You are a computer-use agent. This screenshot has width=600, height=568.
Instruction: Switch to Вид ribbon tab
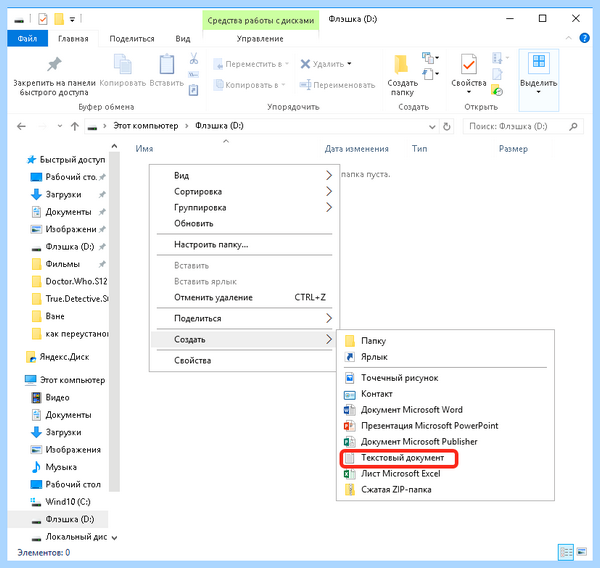click(183, 39)
